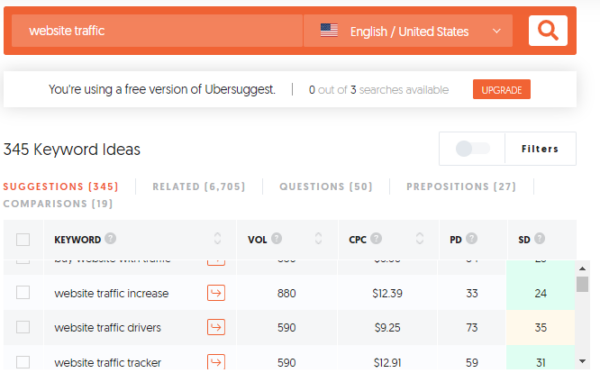This screenshot has width=600, height=382.
Task: Open arrow icon for website traffic increase
Action: pyautogui.click(x=216, y=293)
